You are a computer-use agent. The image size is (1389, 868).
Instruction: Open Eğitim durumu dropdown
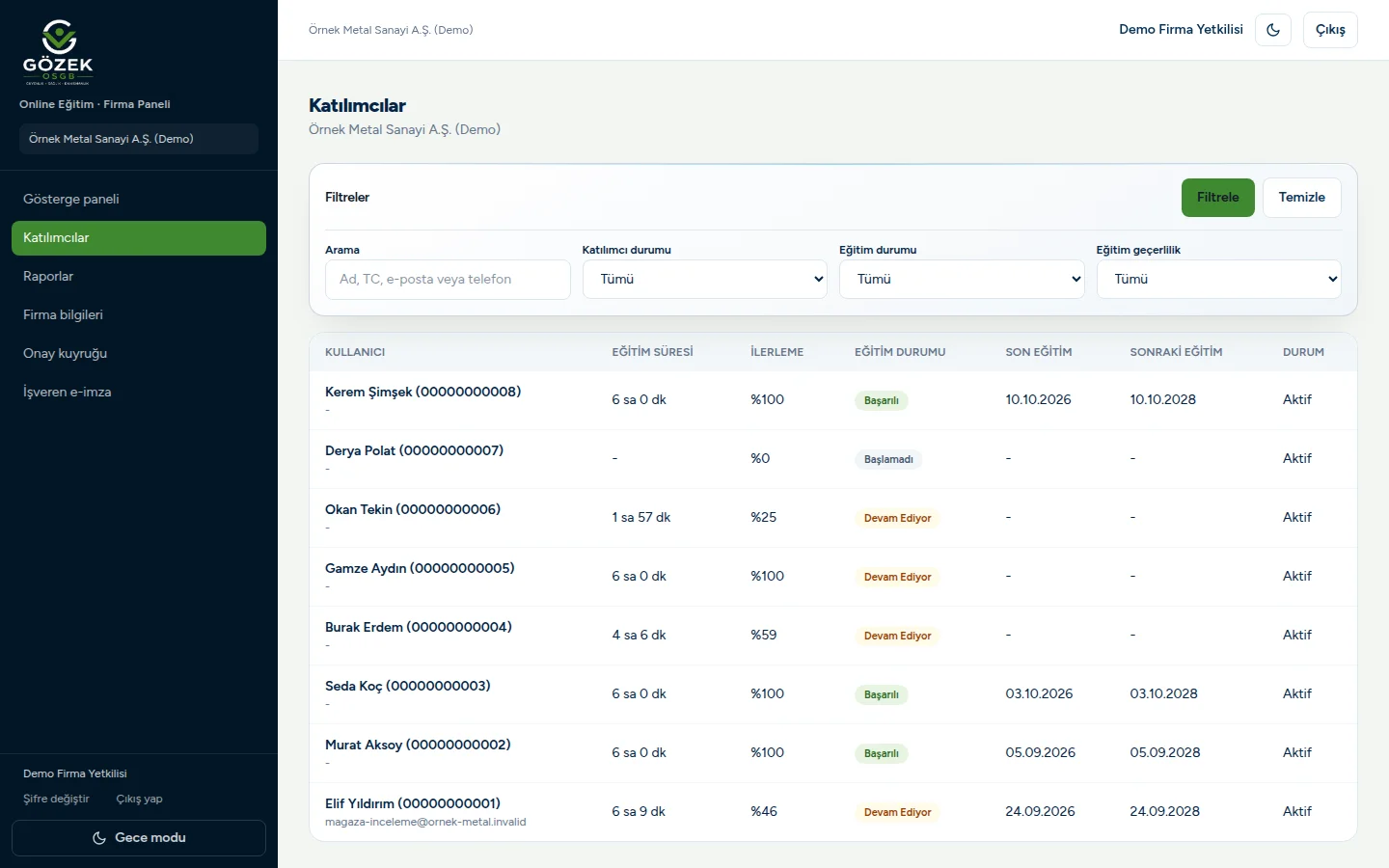[x=962, y=280]
